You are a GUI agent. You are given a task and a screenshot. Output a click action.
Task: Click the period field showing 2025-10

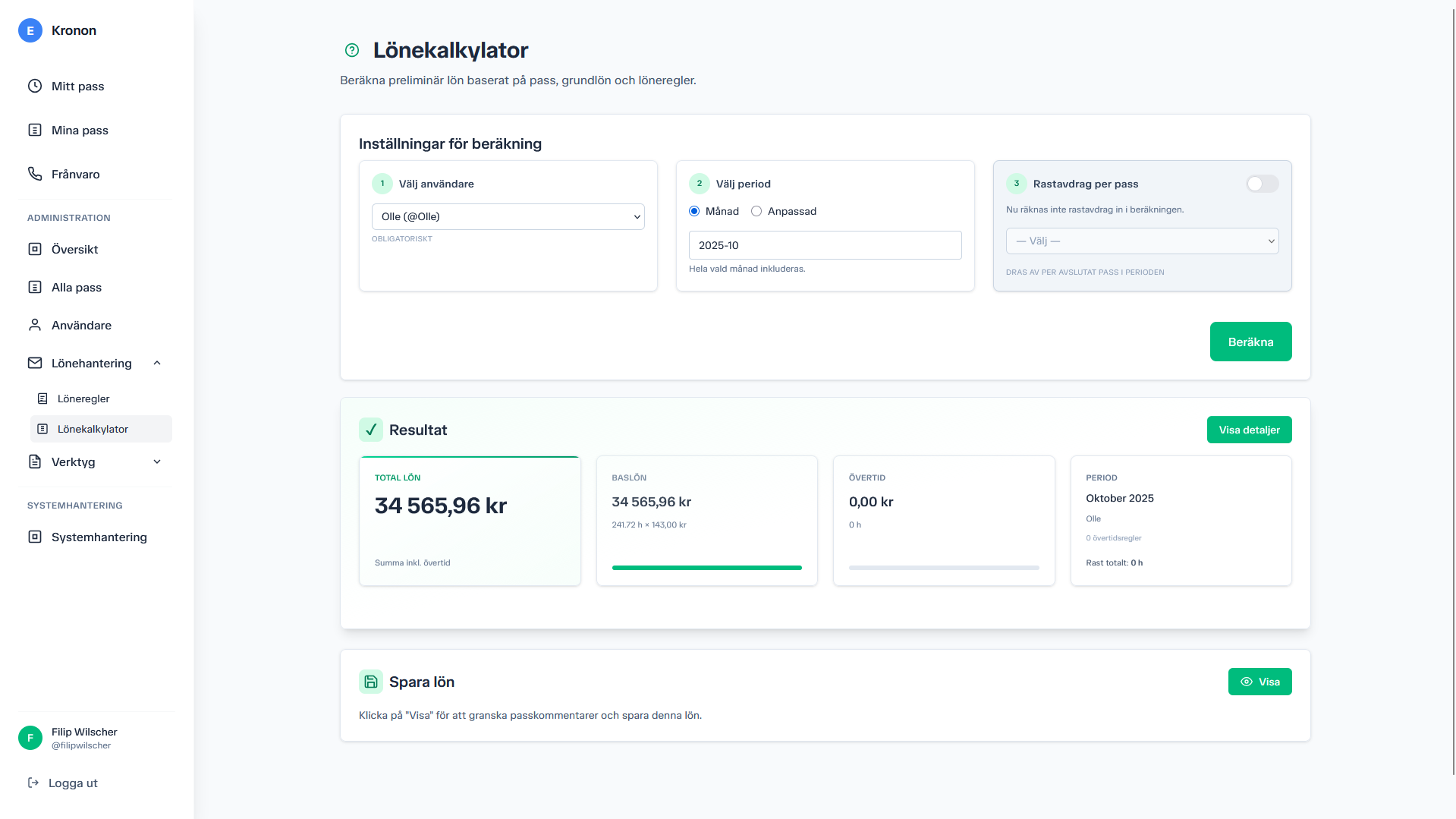pyautogui.click(x=825, y=245)
